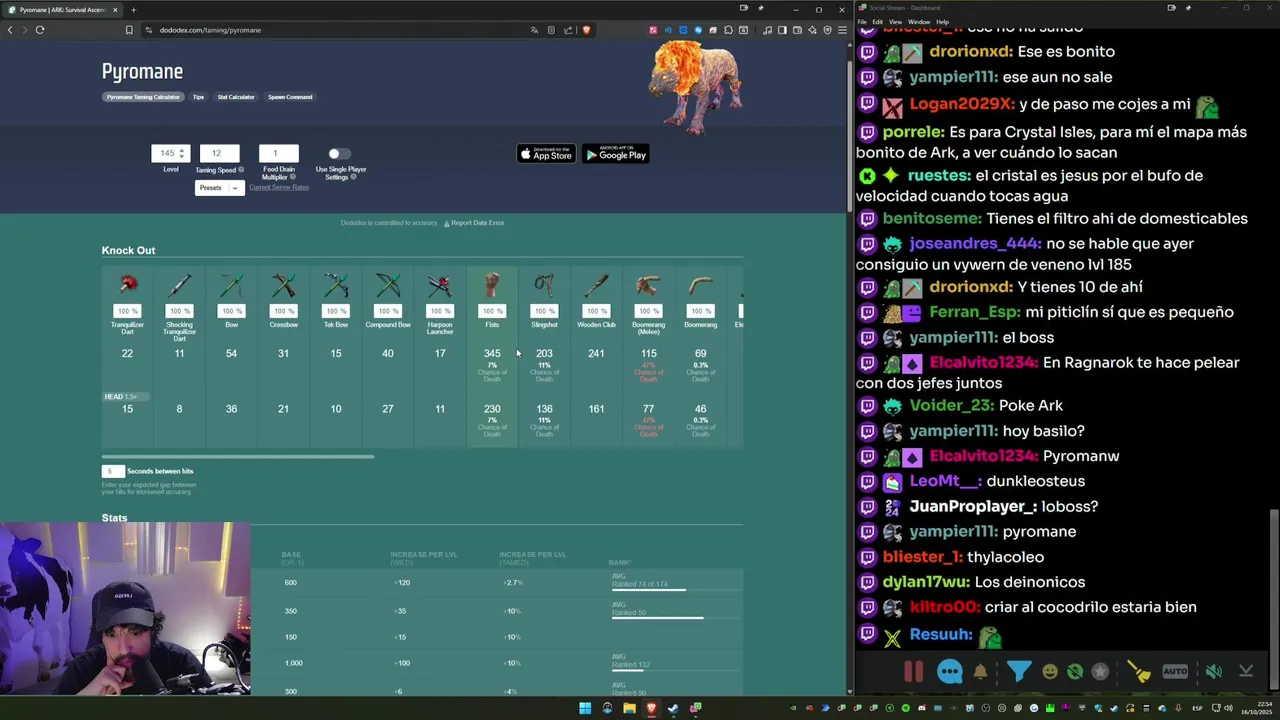Toggle Use Single Player Settings switch
1280x720 pixels.
click(x=339, y=153)
